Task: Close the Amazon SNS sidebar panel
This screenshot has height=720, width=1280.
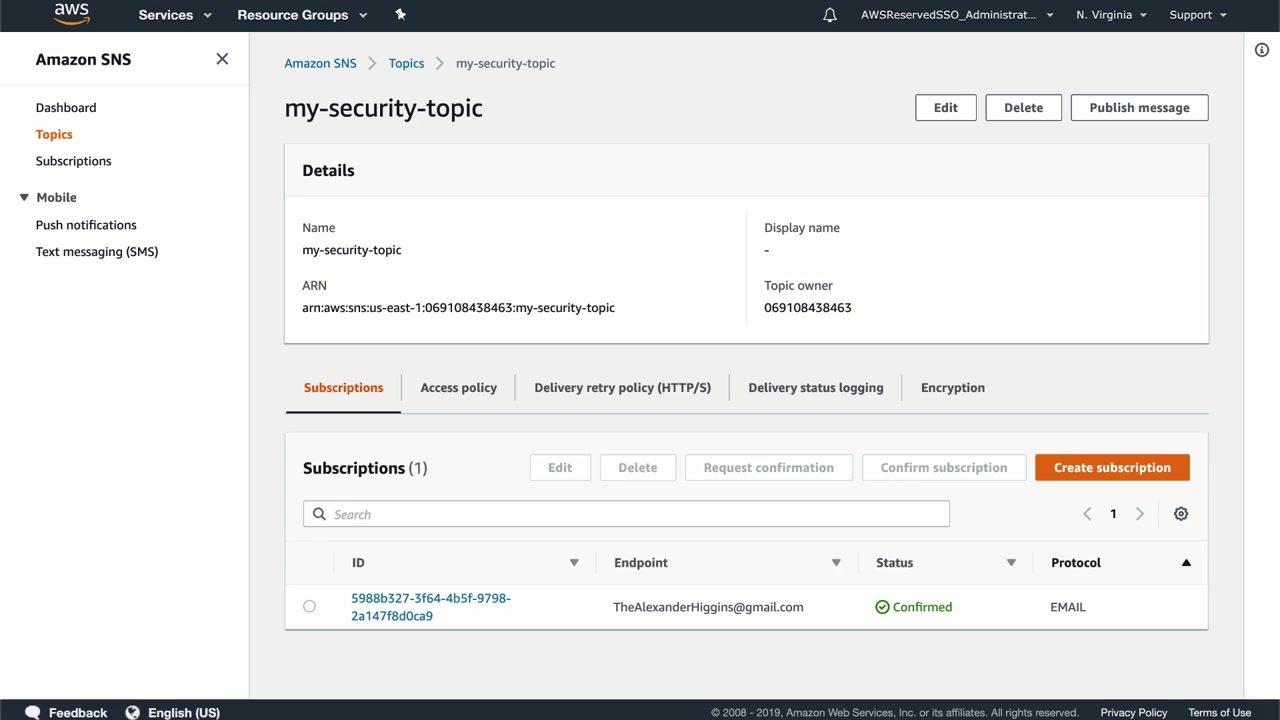Action: (222, 59)
